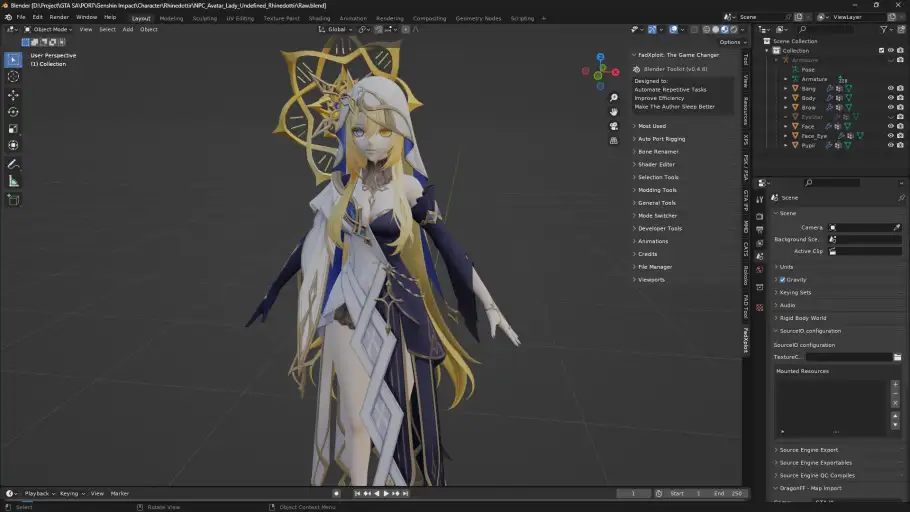Open the Texture properties tab icon

[760, 308]
